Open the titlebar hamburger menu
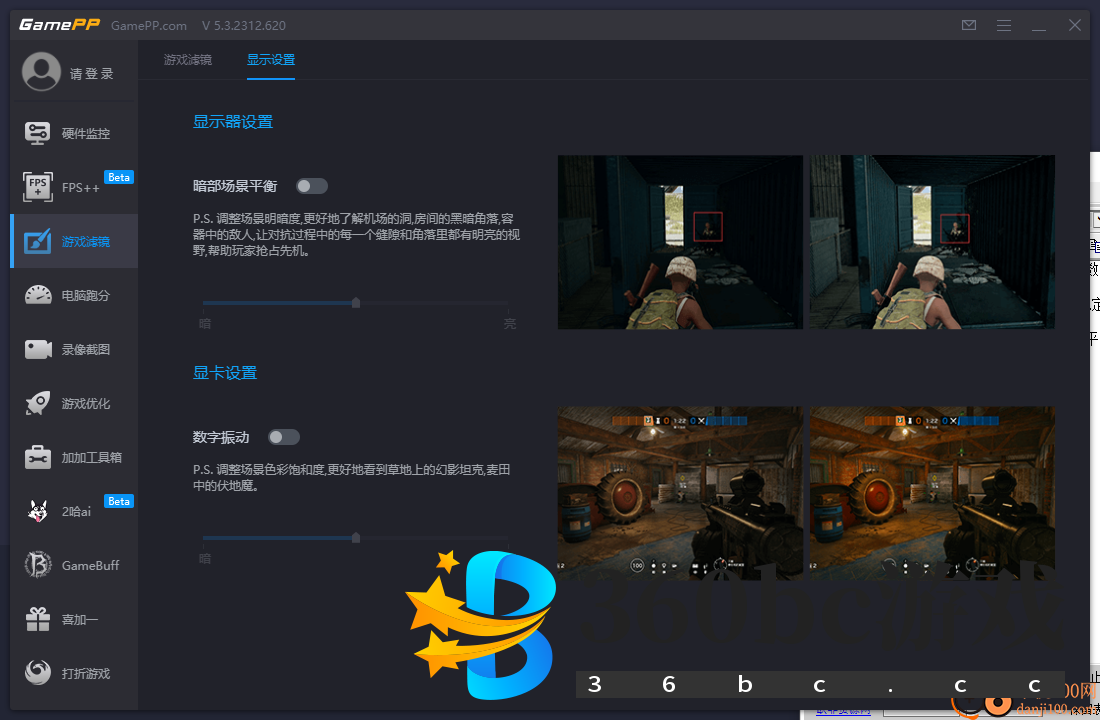Screen dimensions: 1100x720 [1003, 25]
